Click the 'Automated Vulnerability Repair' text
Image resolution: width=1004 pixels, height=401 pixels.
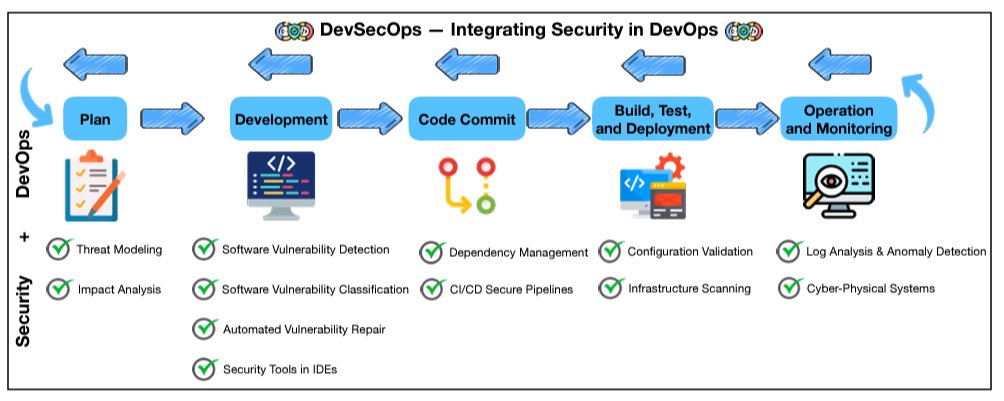pos(304,330)
